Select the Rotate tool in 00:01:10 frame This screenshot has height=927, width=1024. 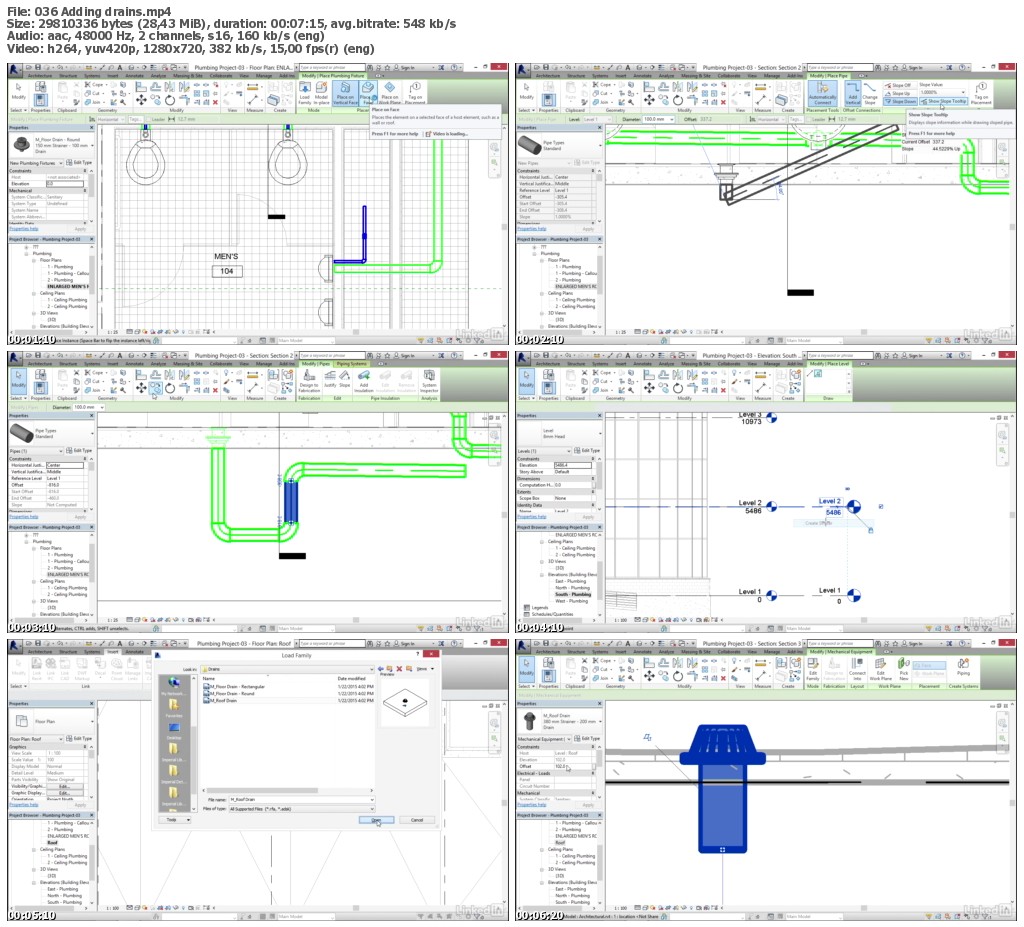click(x=170, y=100)
